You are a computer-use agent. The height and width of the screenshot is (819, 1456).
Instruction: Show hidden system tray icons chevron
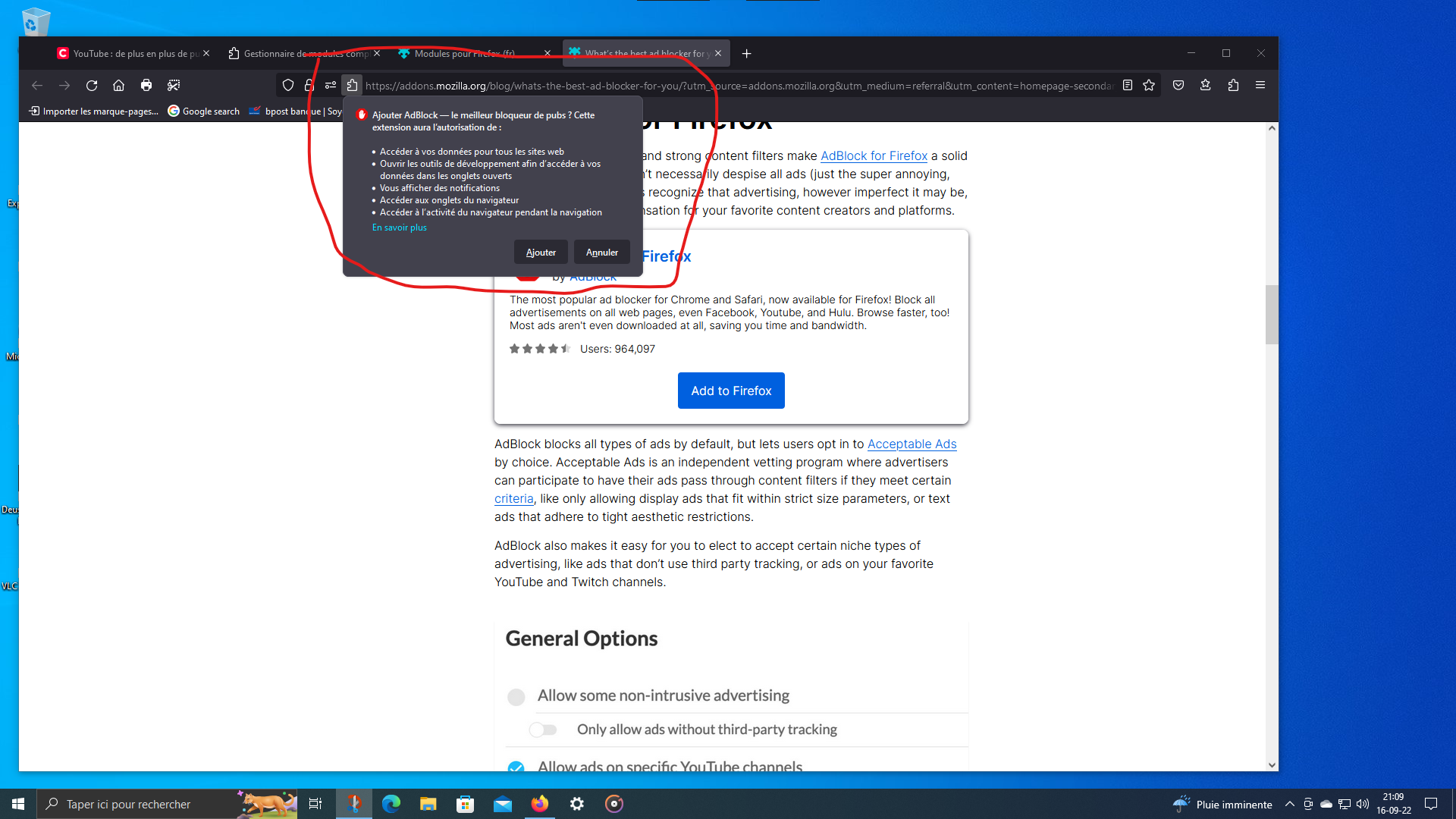[1289, 804]
